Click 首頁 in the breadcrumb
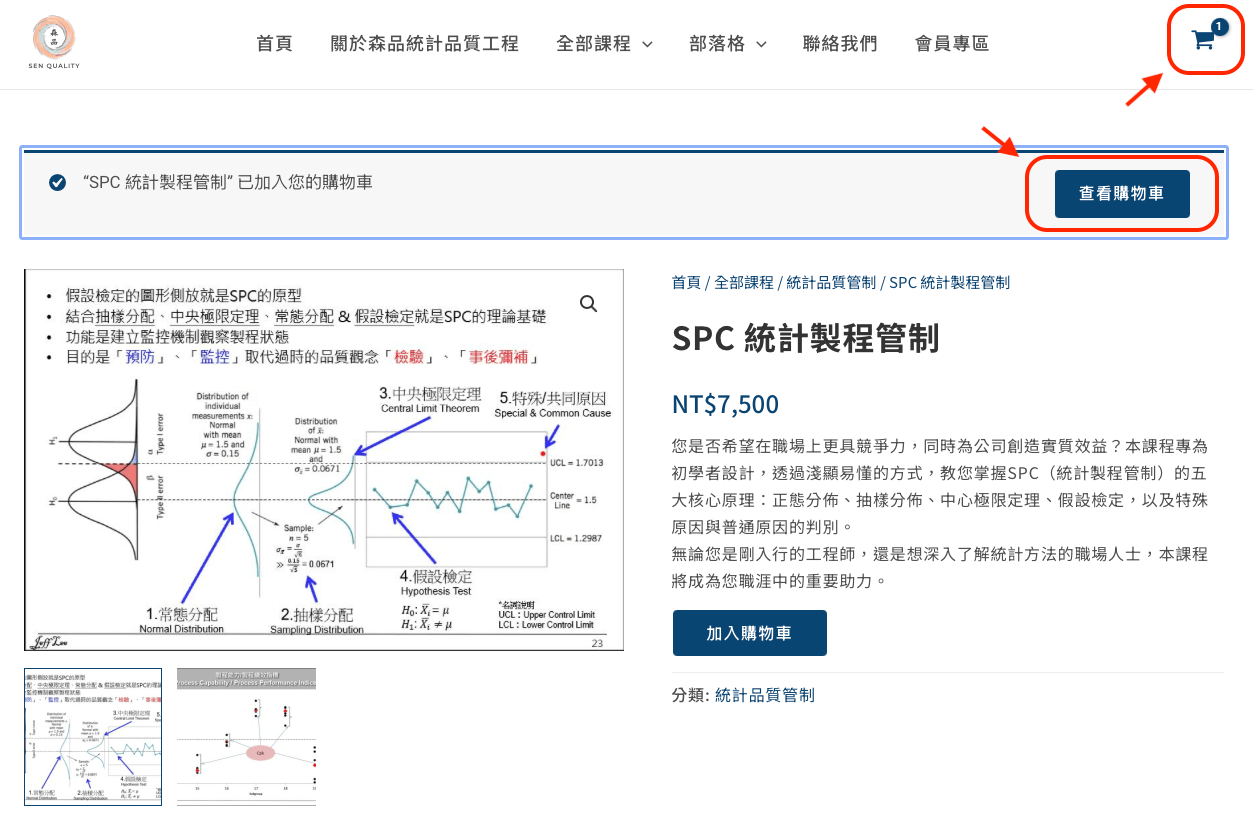 [686, 282]
